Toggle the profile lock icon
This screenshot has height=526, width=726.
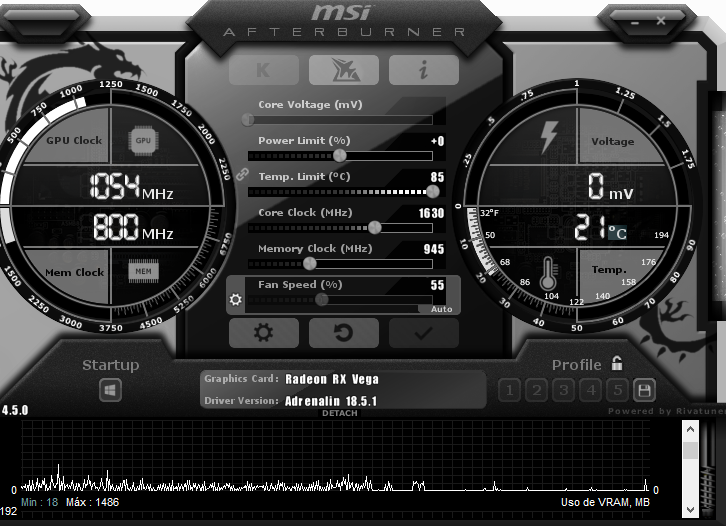pos(617,363)
